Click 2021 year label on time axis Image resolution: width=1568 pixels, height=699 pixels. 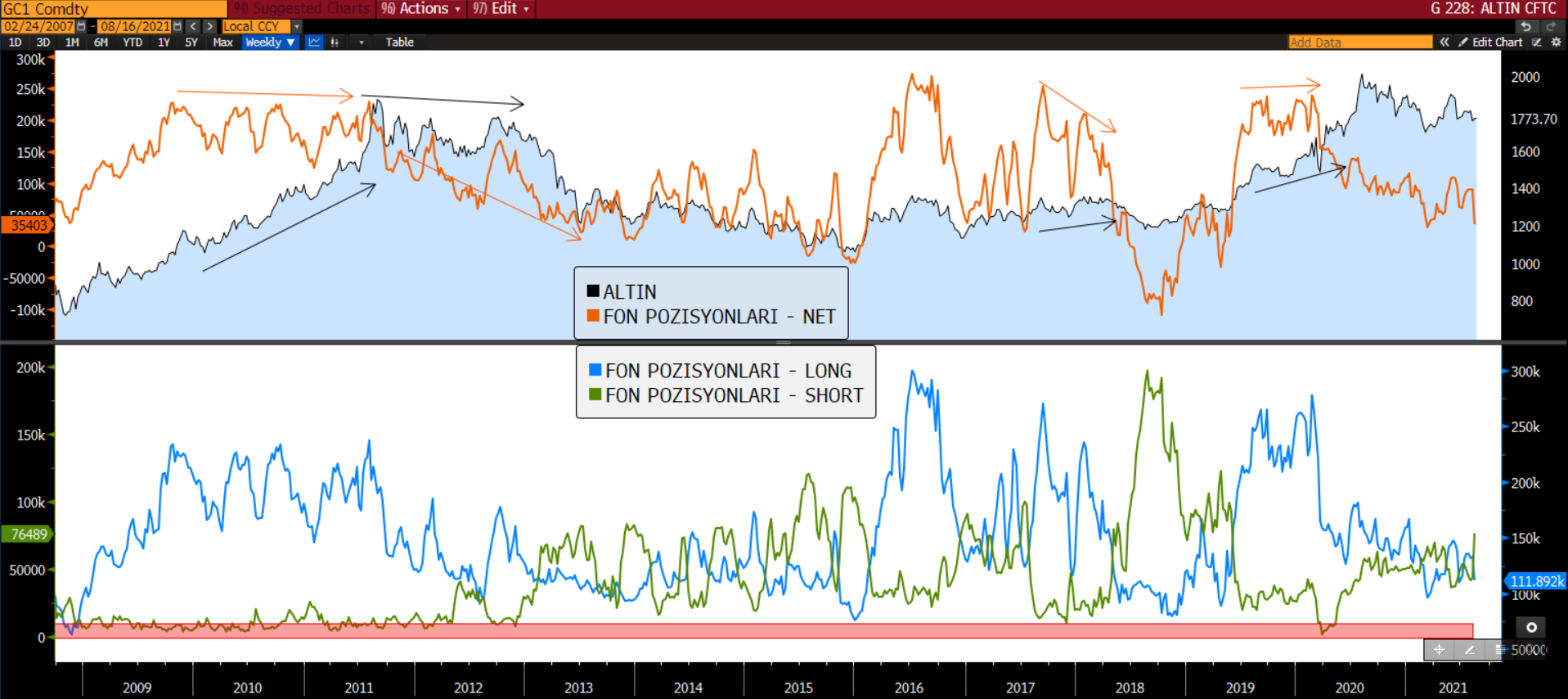[x=1453, y=688]
